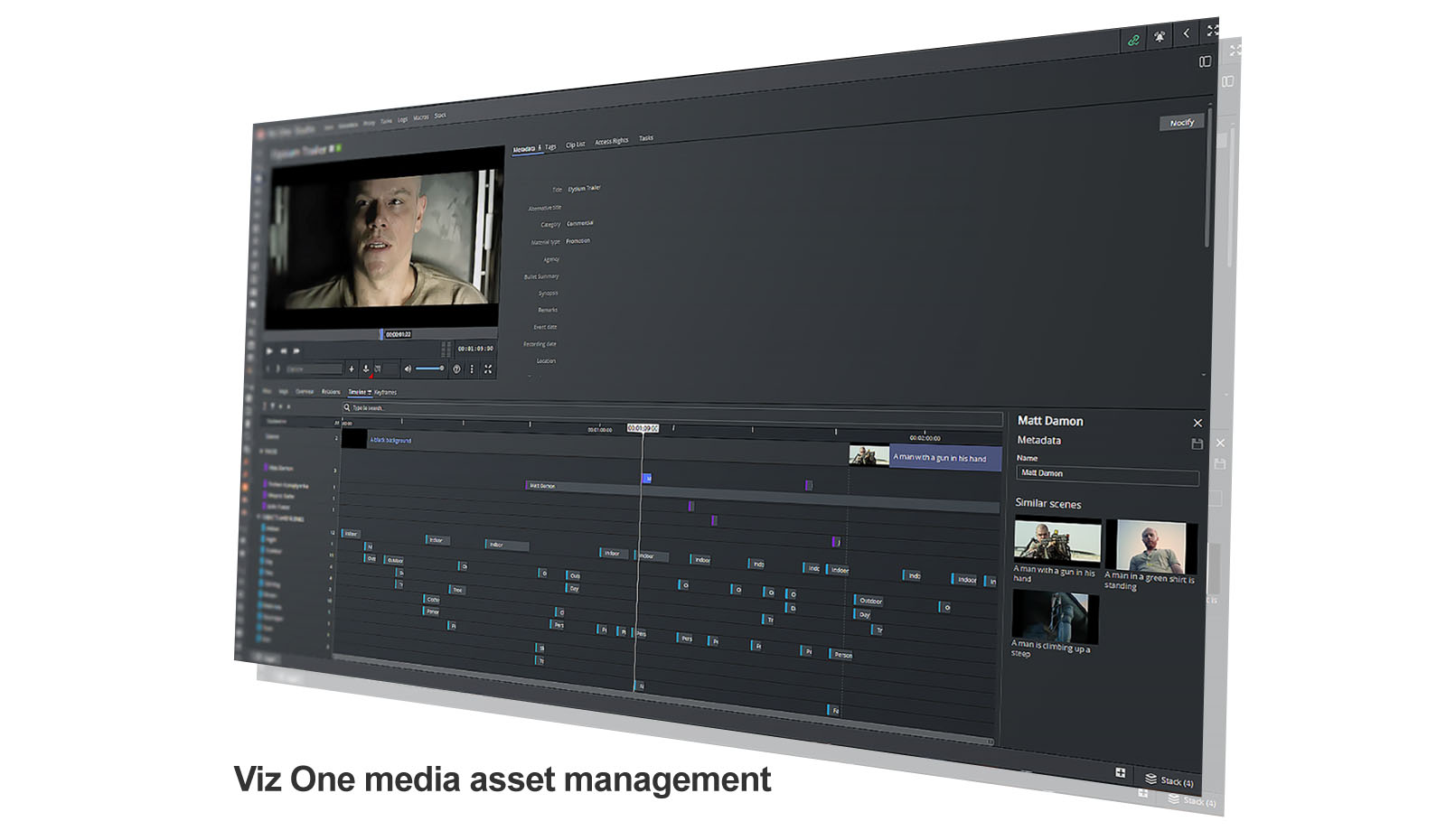Click the Modify button
The width and height of the screenshot is (1446, 840).
(x=1181, y=123)
